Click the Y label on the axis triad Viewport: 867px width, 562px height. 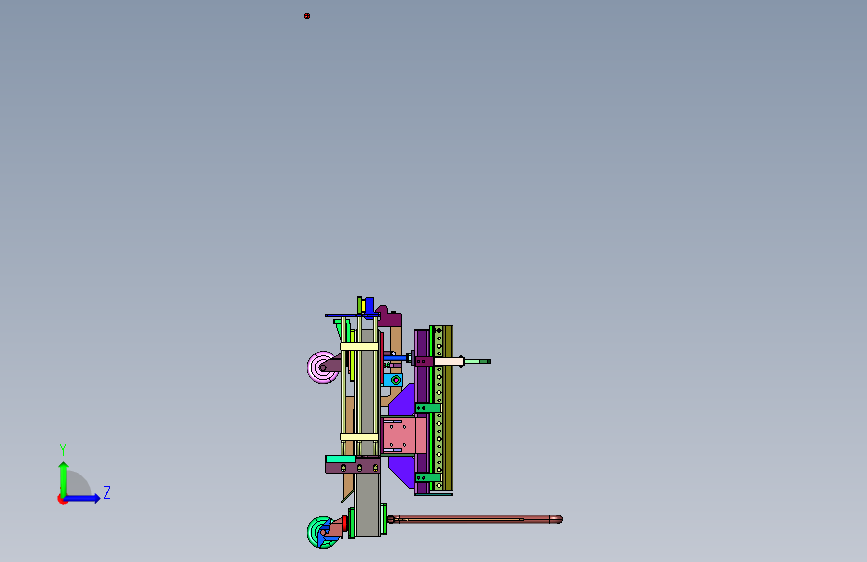coord(63,450)
